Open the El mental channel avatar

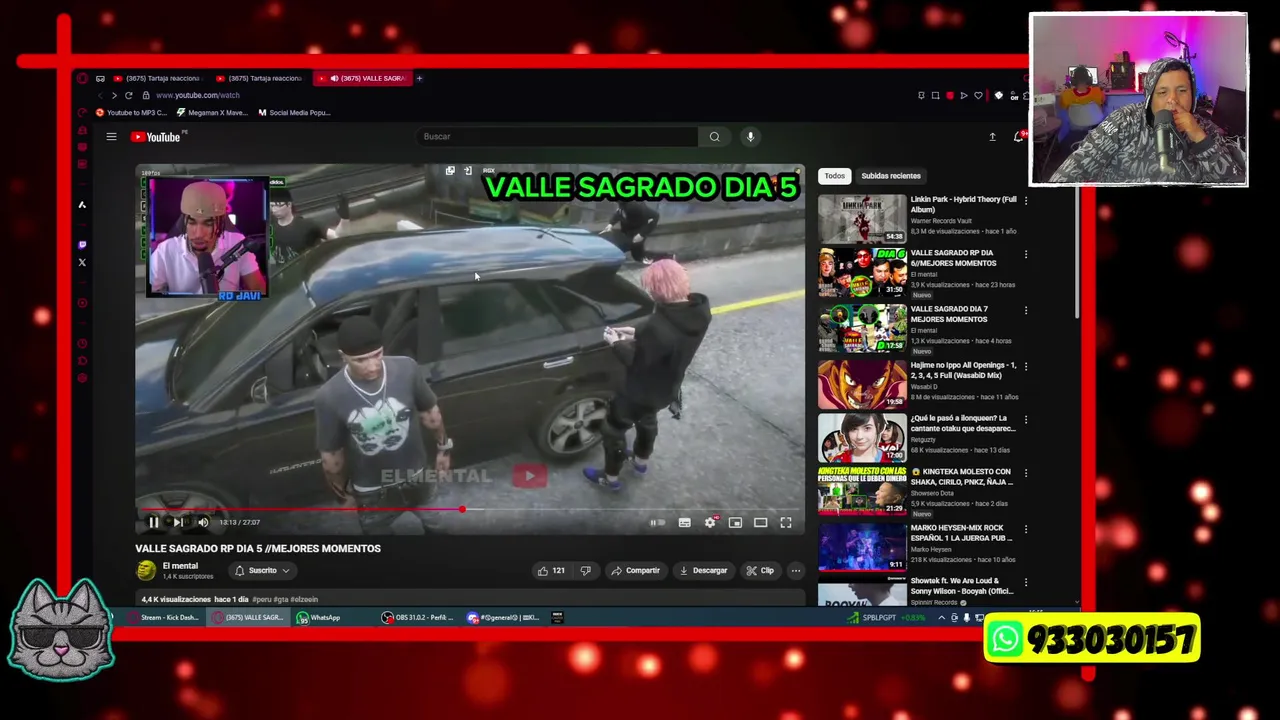click(x=146, y=571)
